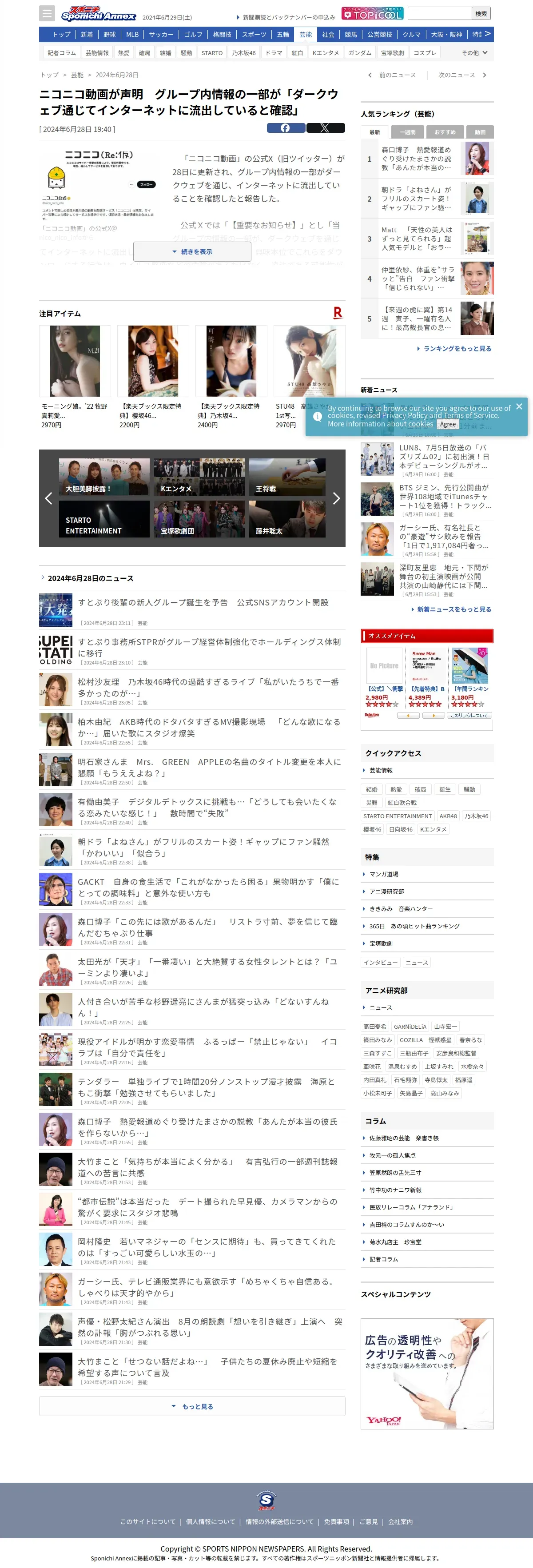The image size is (533, 1568).
Task: Click the Rakuten R logo
Action: pos(338,313)
